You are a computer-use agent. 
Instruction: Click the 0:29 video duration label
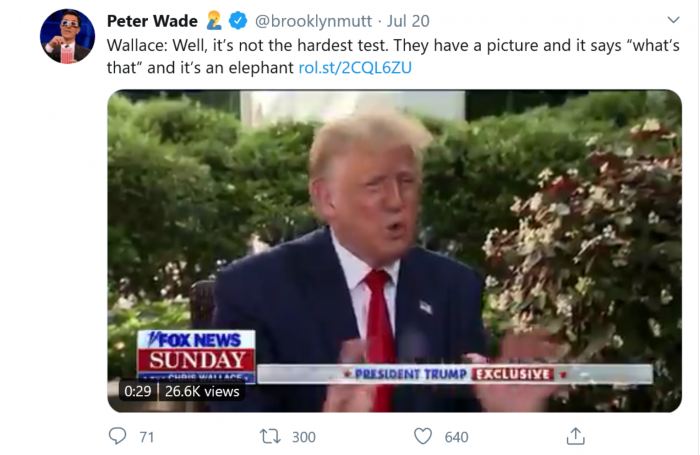click(x=136, y=392)
